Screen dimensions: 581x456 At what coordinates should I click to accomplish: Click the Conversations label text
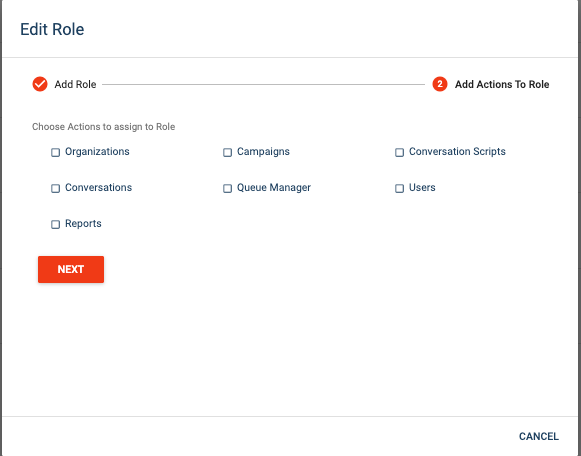coord(98,187)
